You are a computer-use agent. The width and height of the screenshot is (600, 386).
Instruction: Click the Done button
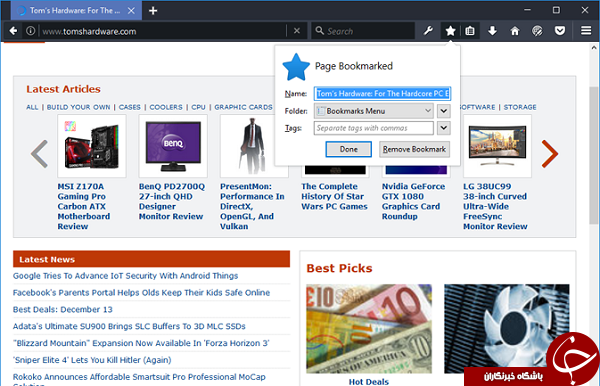pos(349,149)
